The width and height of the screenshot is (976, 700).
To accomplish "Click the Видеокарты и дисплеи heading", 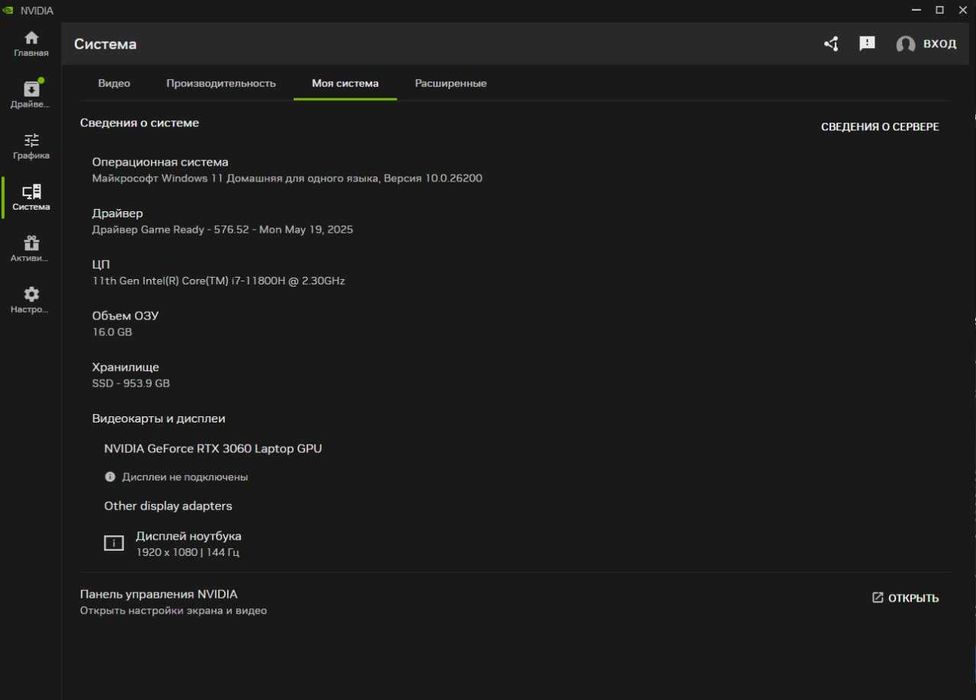I will click(x=159, y=419).
